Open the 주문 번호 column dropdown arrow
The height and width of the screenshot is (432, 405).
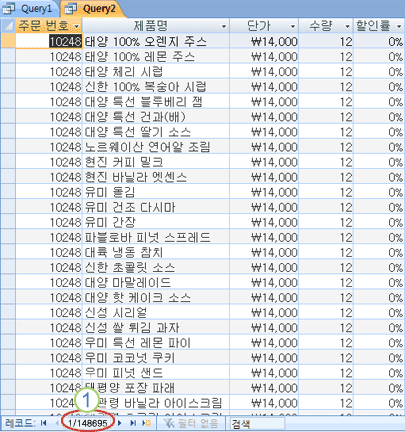tap(77, 26)
